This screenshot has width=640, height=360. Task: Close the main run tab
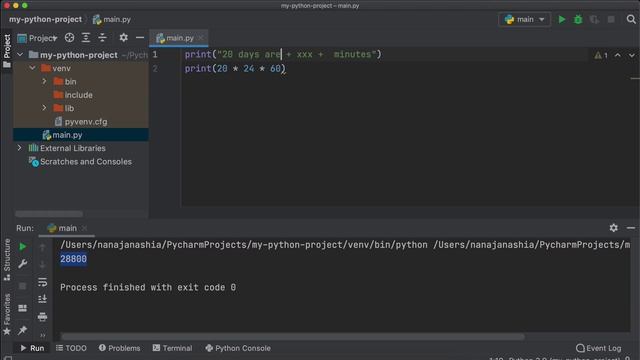click(x=84, y=228)
